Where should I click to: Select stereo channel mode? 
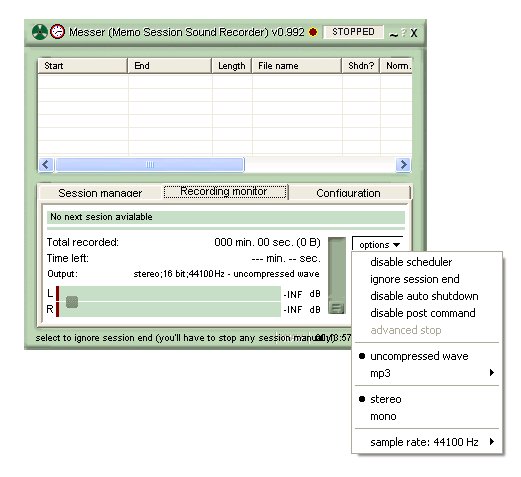pyautogui.click(x=427, y=399)
